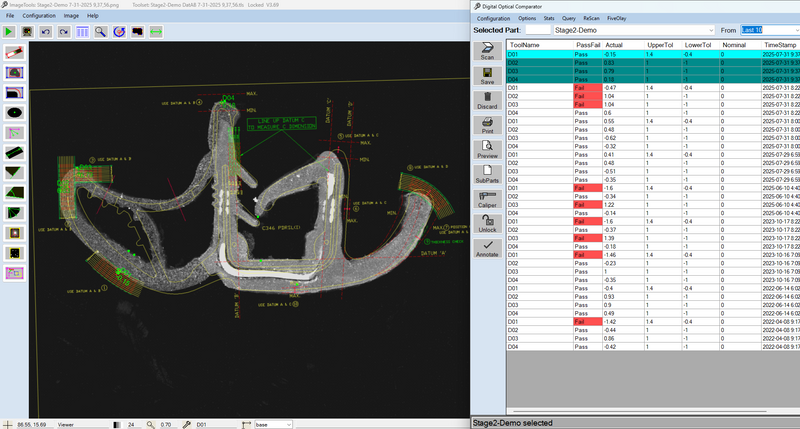Click the Discard trash icon
This screenshot has width=800, height=429.
[x=487, y=100]
